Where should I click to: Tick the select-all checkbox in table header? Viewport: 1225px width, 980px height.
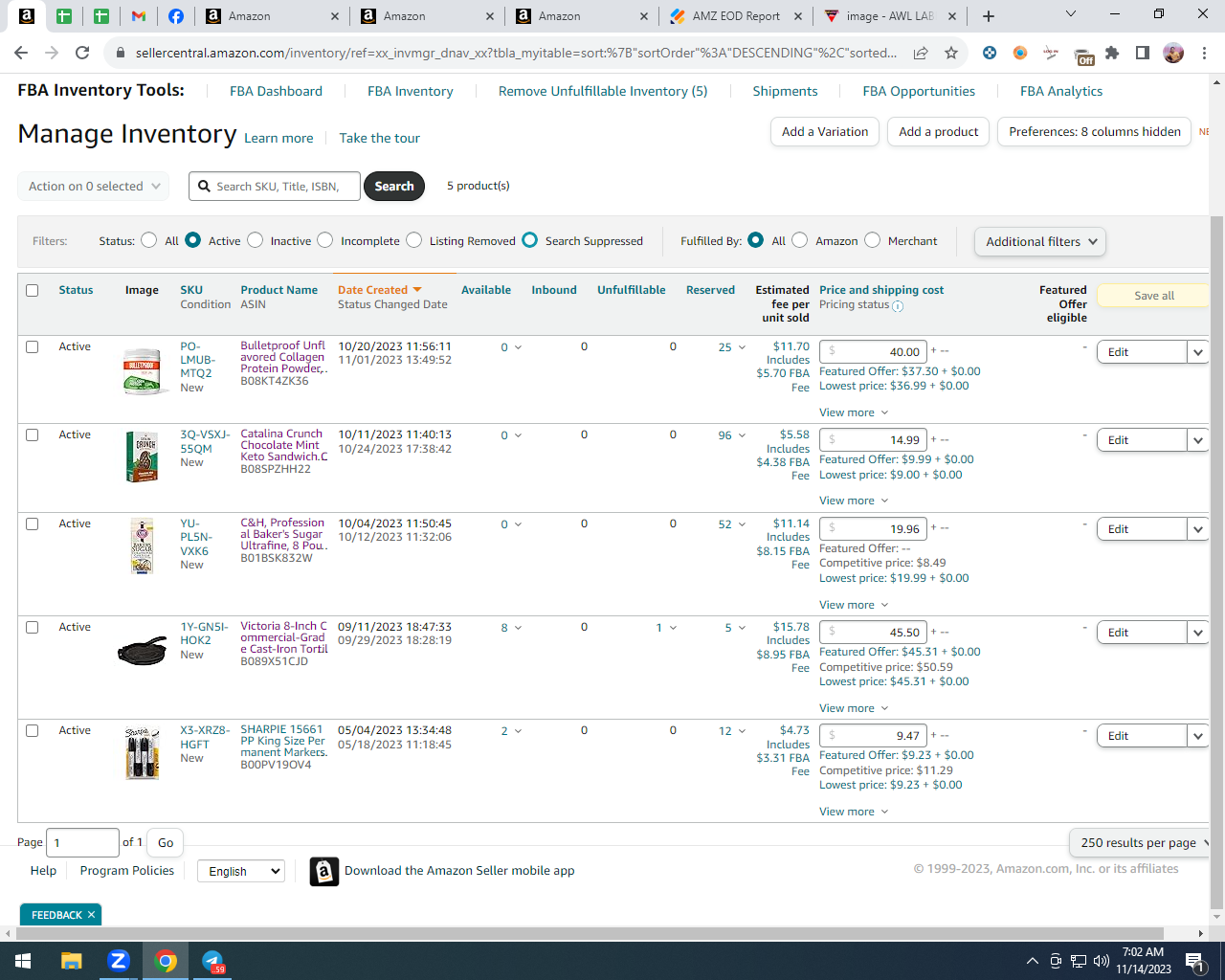33,290
